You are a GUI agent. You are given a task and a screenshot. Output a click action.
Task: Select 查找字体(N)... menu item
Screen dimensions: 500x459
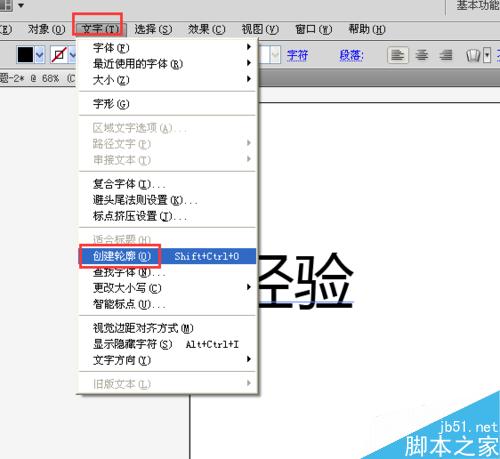point(167,272)
